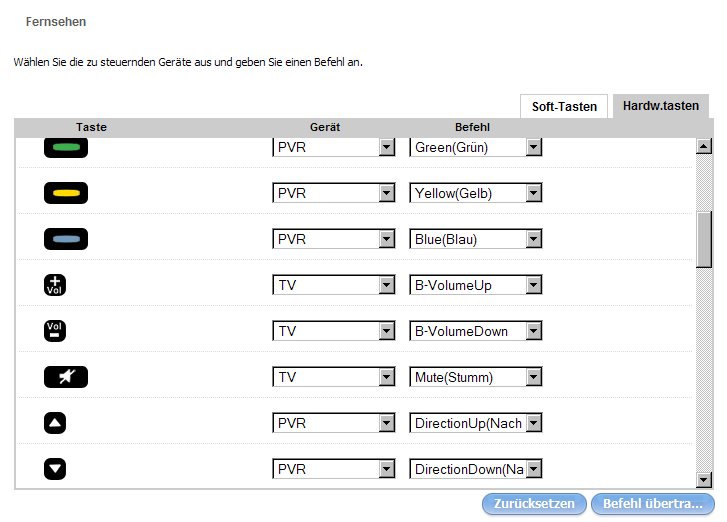Click the Volume minus key icon
Screen dimensions: 727x522
coord(55,331)
